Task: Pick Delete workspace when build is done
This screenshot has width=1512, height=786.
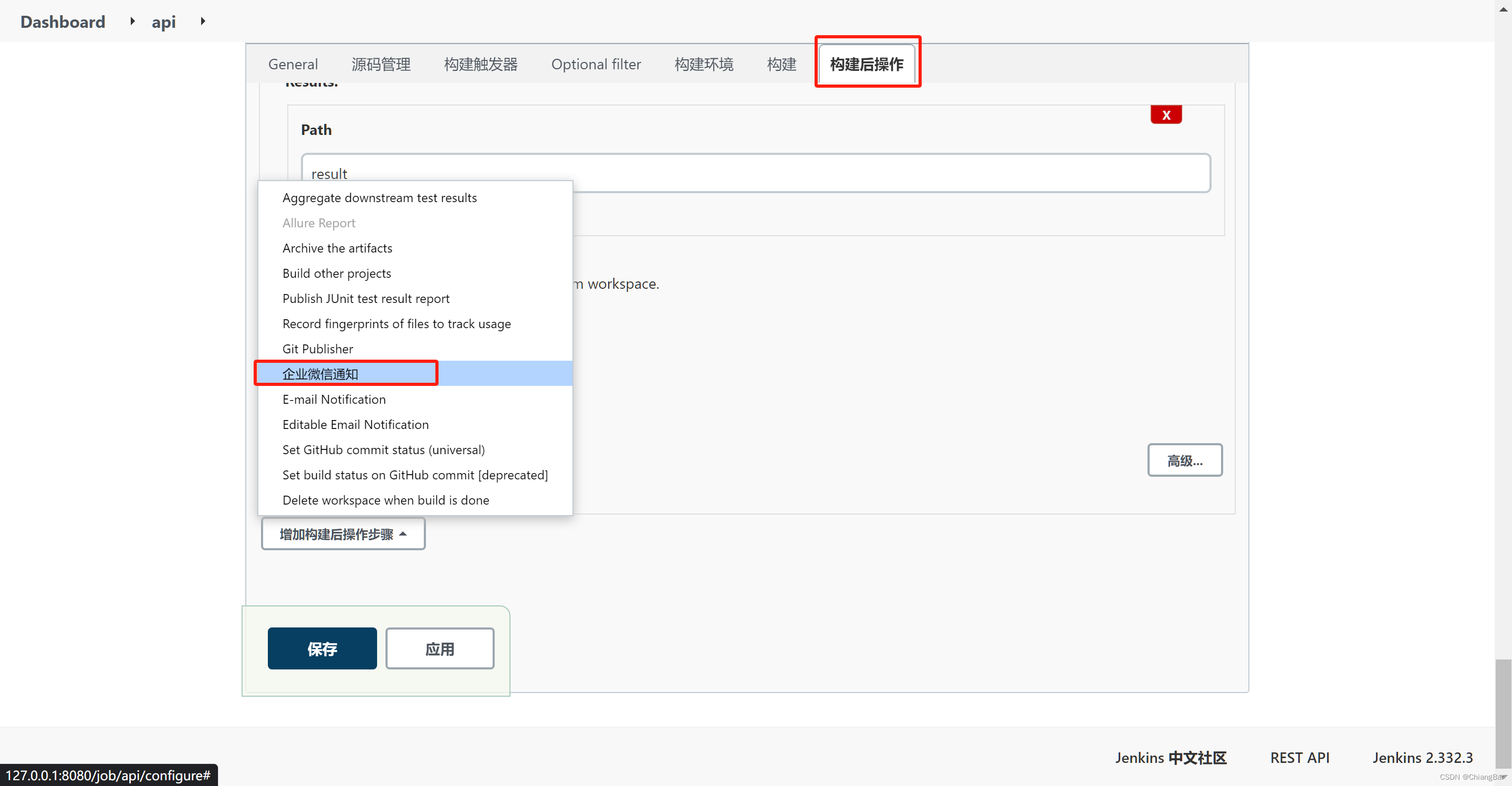Action: click(415, 501)
